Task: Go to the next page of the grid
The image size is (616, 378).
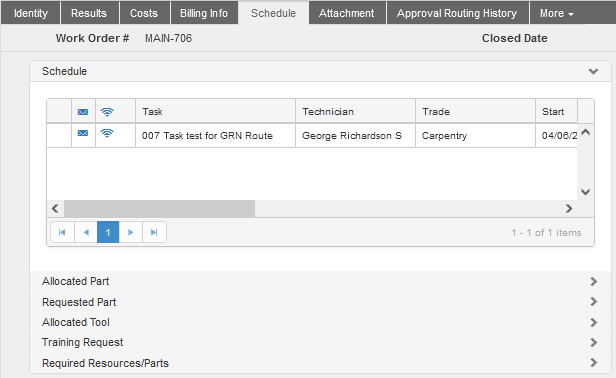Action: tap(130, 232)
